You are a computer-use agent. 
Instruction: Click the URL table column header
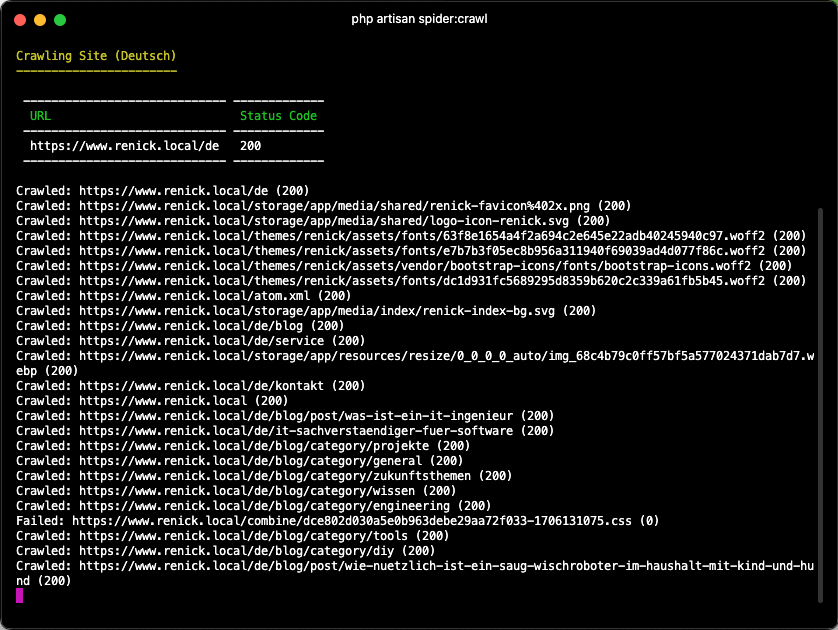click(x=41, y=116)
